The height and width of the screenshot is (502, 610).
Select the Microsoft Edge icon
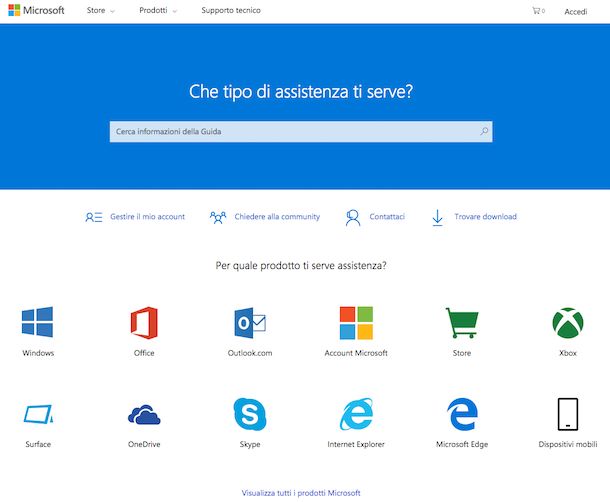[x=462, y=414]
